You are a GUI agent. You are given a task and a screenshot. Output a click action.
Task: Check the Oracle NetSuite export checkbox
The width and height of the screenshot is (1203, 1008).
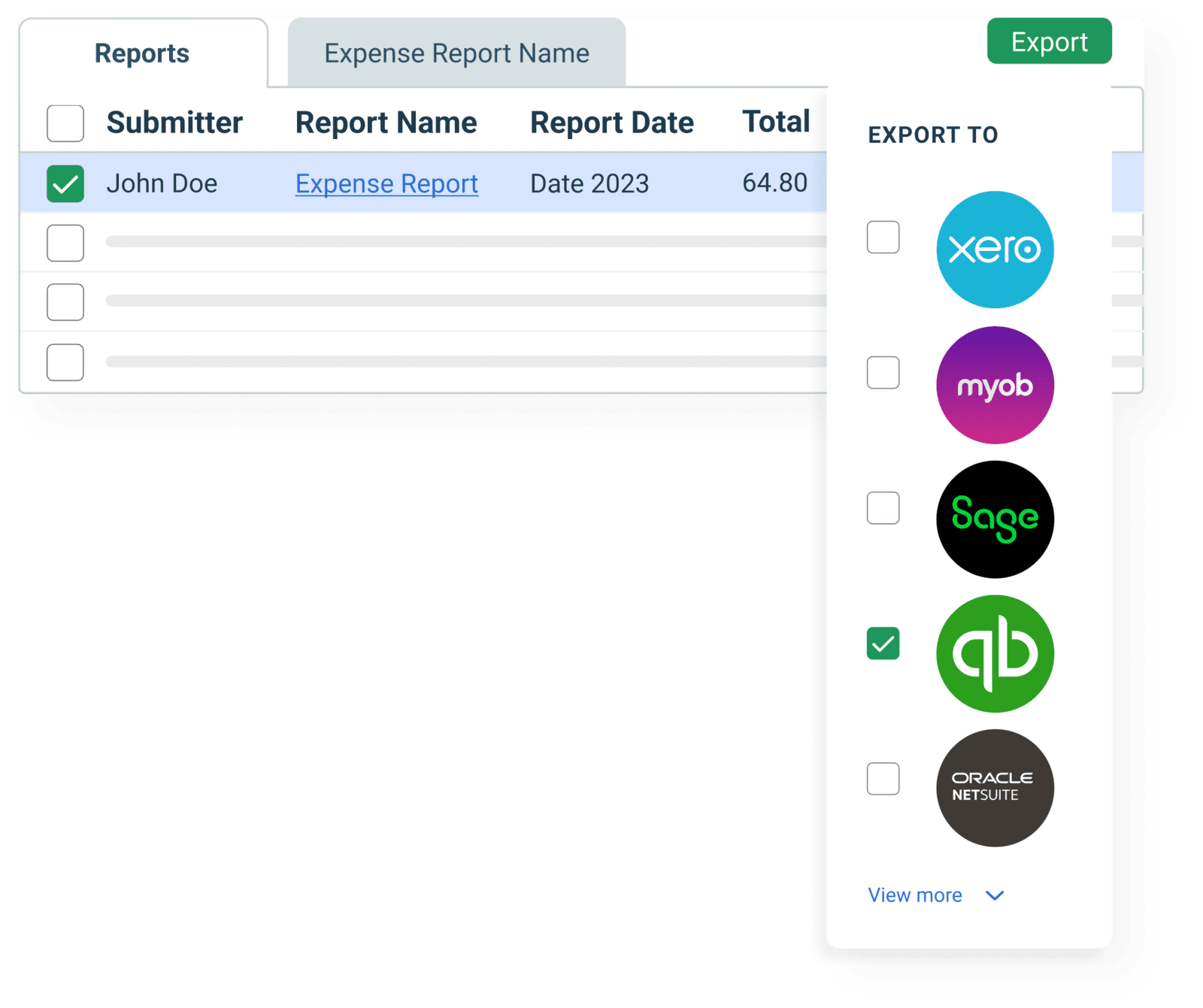pos(883,779)
